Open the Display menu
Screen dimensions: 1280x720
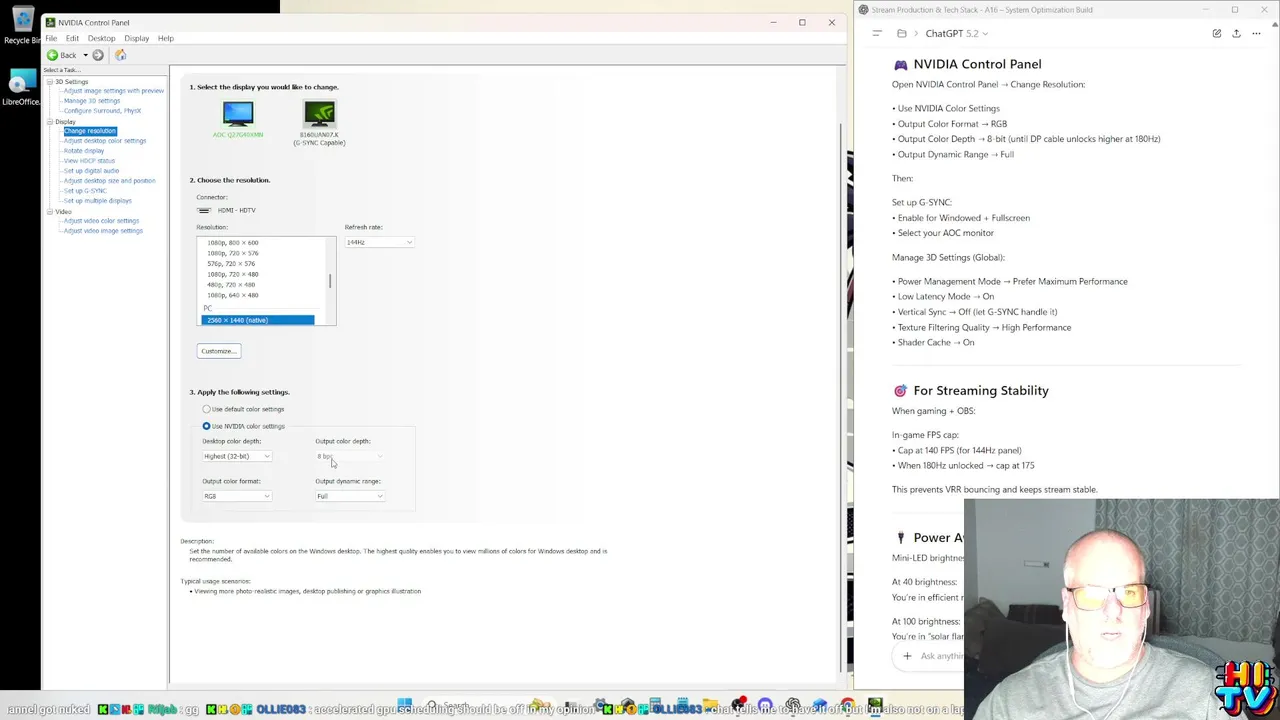(137, 38)
